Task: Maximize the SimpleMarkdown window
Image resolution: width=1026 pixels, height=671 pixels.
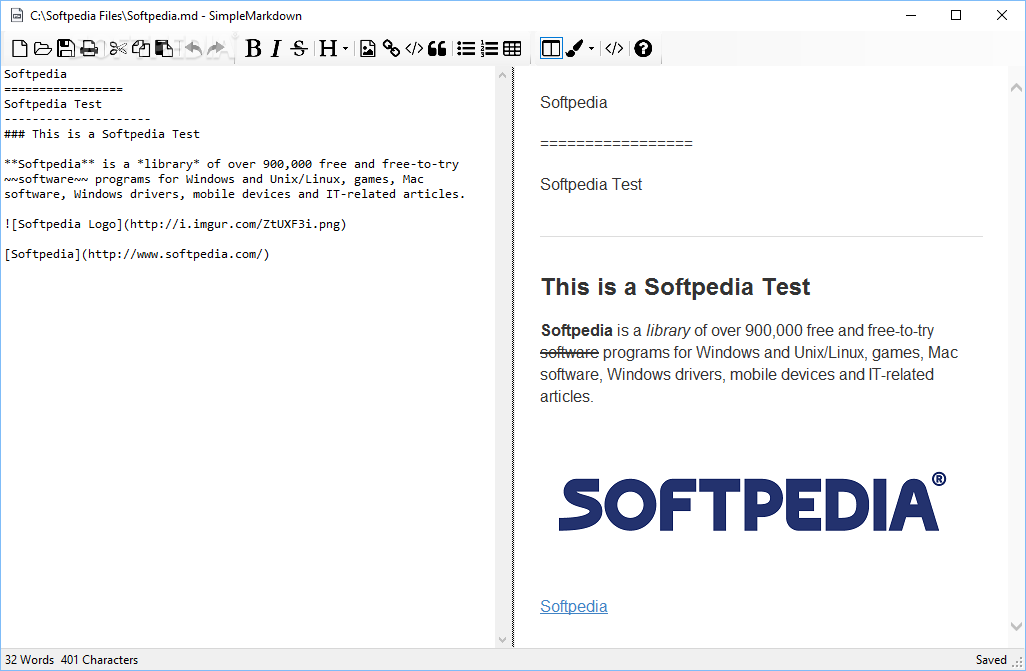Action: pyautogui.click(x=956, y=15)
